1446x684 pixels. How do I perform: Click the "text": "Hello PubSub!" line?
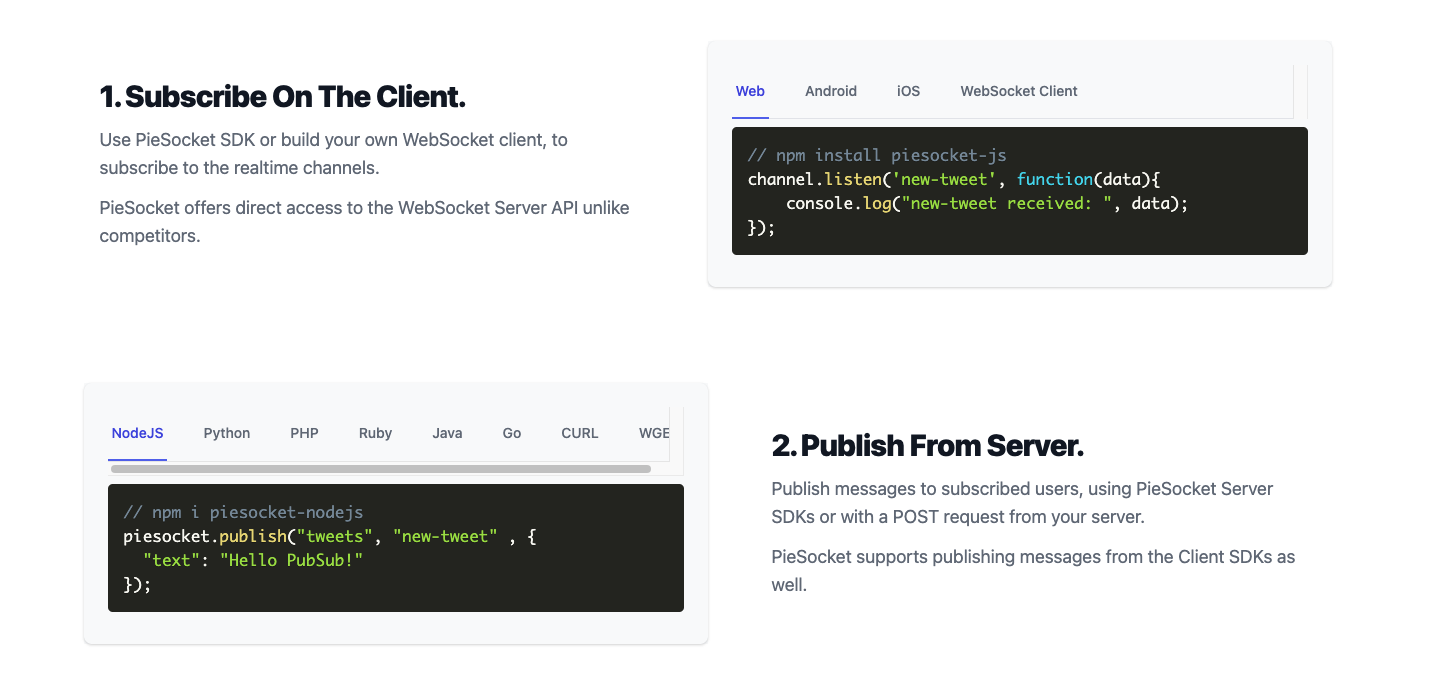253,560
